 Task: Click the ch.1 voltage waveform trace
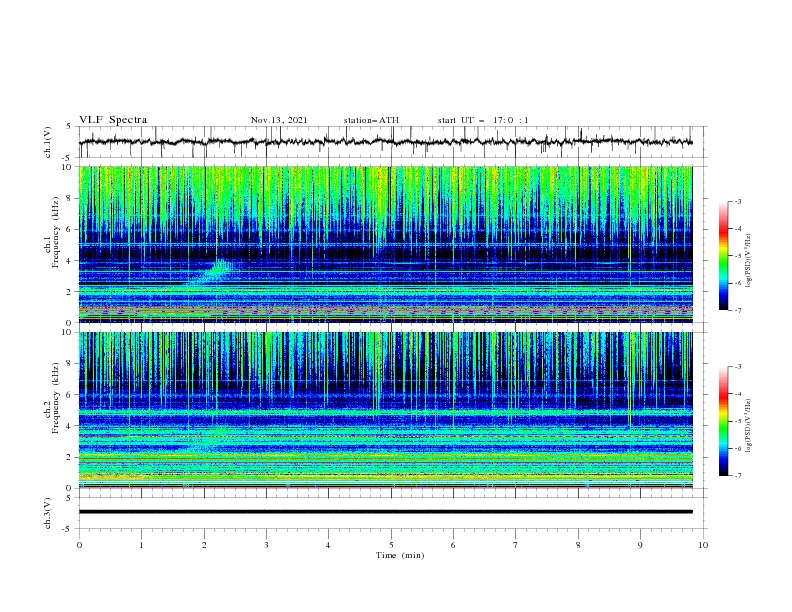pyautogui.click(x=385, y=142)
